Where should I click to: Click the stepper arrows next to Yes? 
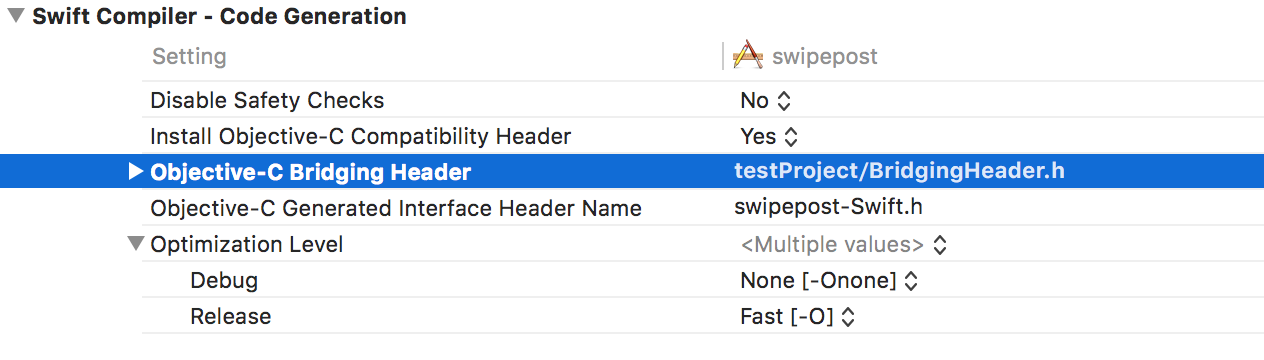[x=791, y=137]
